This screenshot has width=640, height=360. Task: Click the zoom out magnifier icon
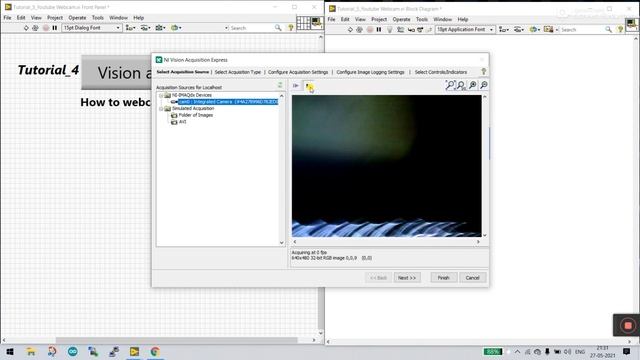(484, 85)
